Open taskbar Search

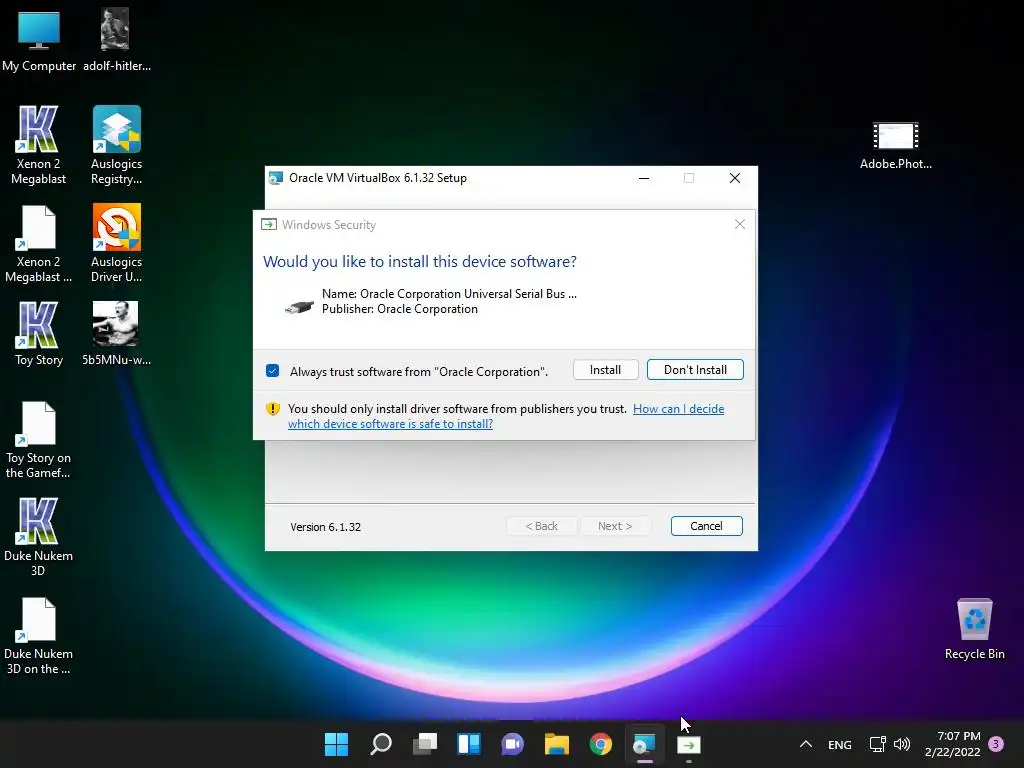pyautogui.click(x=381, y=744)
